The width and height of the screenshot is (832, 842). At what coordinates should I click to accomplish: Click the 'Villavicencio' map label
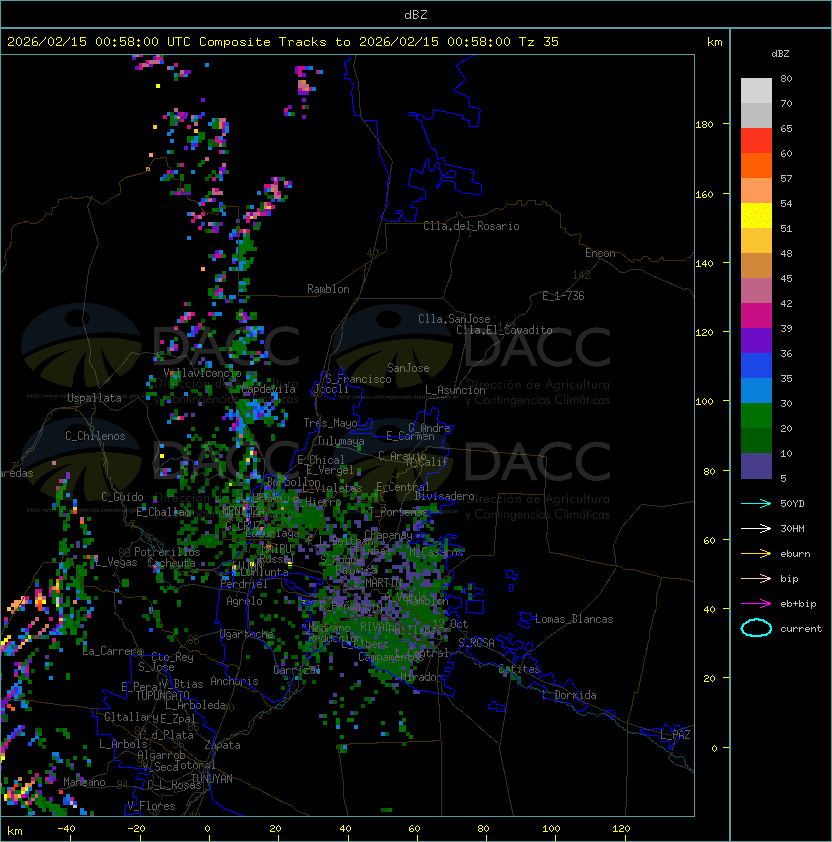point(202,373)
